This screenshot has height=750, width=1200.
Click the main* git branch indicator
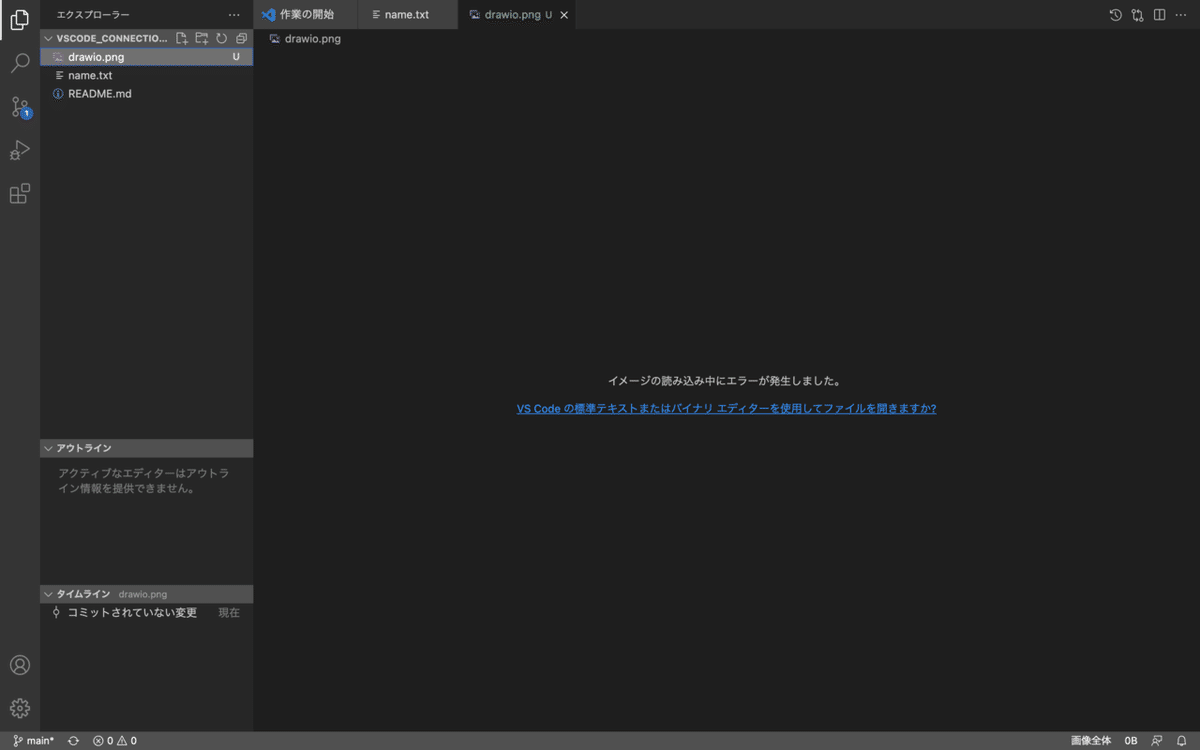coord(34,741)
